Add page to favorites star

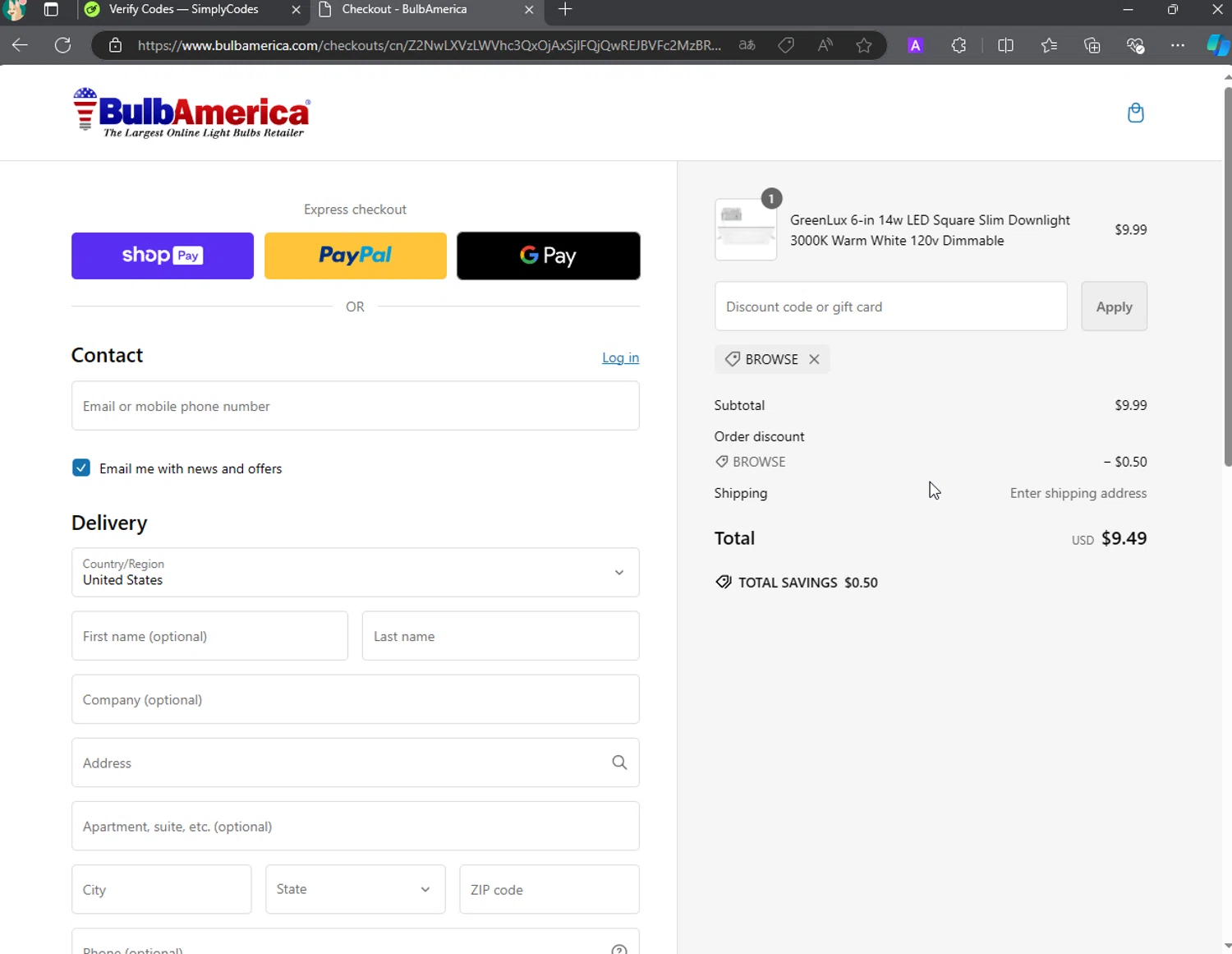click(x=863, y=45)
